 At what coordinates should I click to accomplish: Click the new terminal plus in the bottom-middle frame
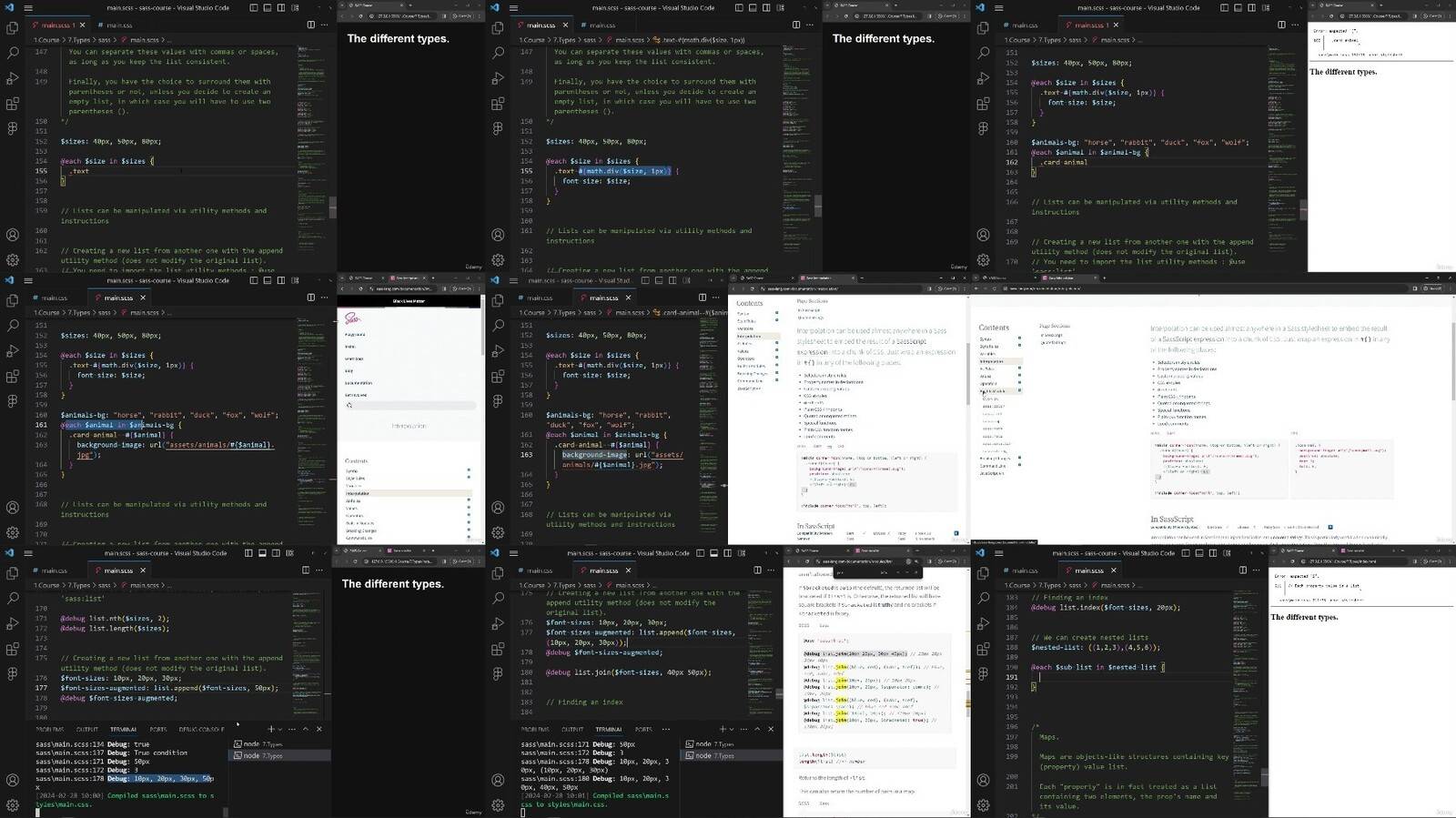click(x=722, y=729)
